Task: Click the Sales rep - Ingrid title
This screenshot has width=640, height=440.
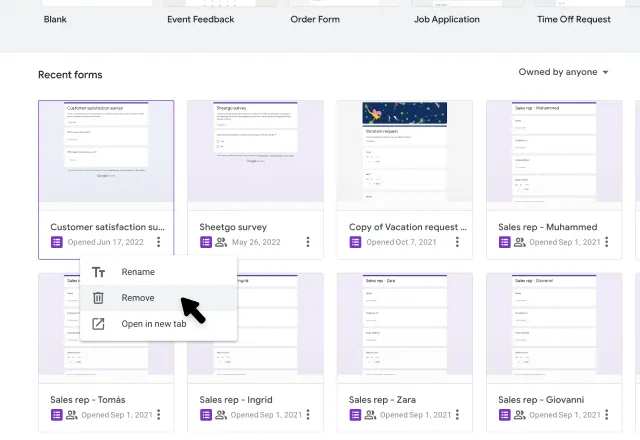Action: pos(236,400)
